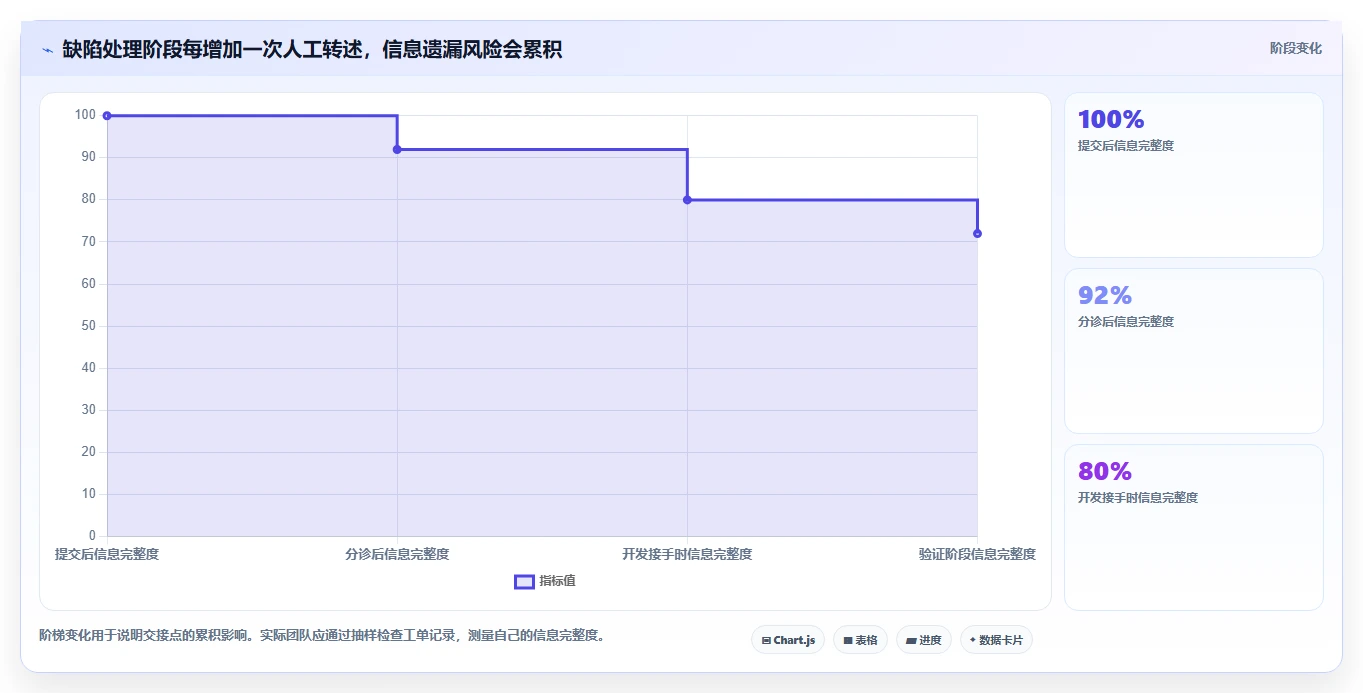Screen dimensions: 1363x693
Task: Click the 提交后信息完整度 x-axis label
Action: 107,554
